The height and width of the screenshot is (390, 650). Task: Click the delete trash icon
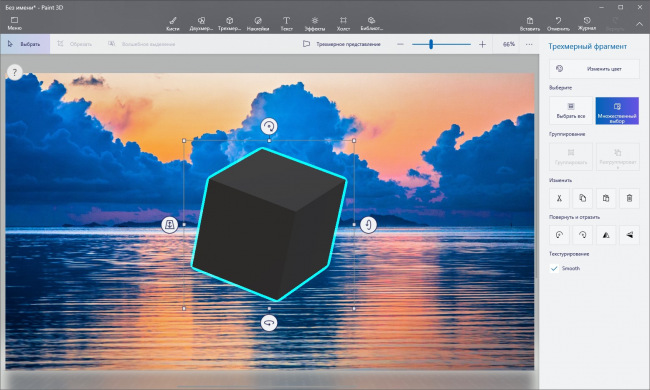(629, 198)
